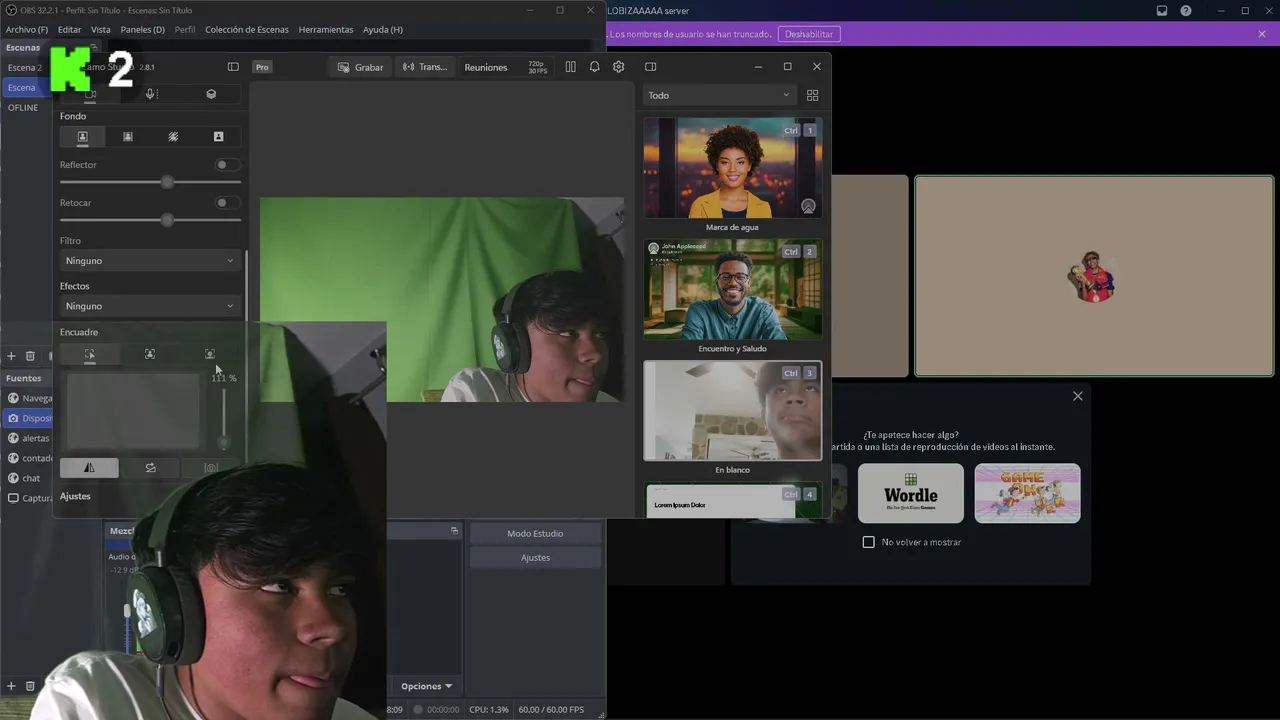Image resolution: width=1280 pixels, height=720 pixels.
Task: Add a new source with the plus icon in OBS
Action: click(11, 686)
